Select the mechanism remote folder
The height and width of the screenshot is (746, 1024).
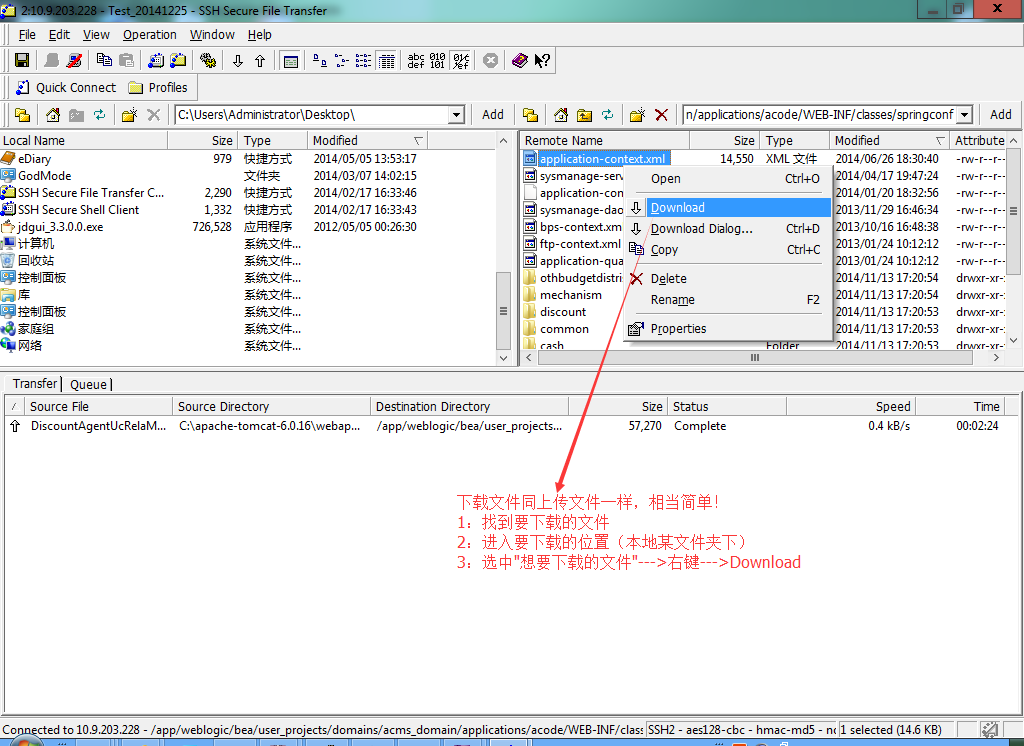570,295
